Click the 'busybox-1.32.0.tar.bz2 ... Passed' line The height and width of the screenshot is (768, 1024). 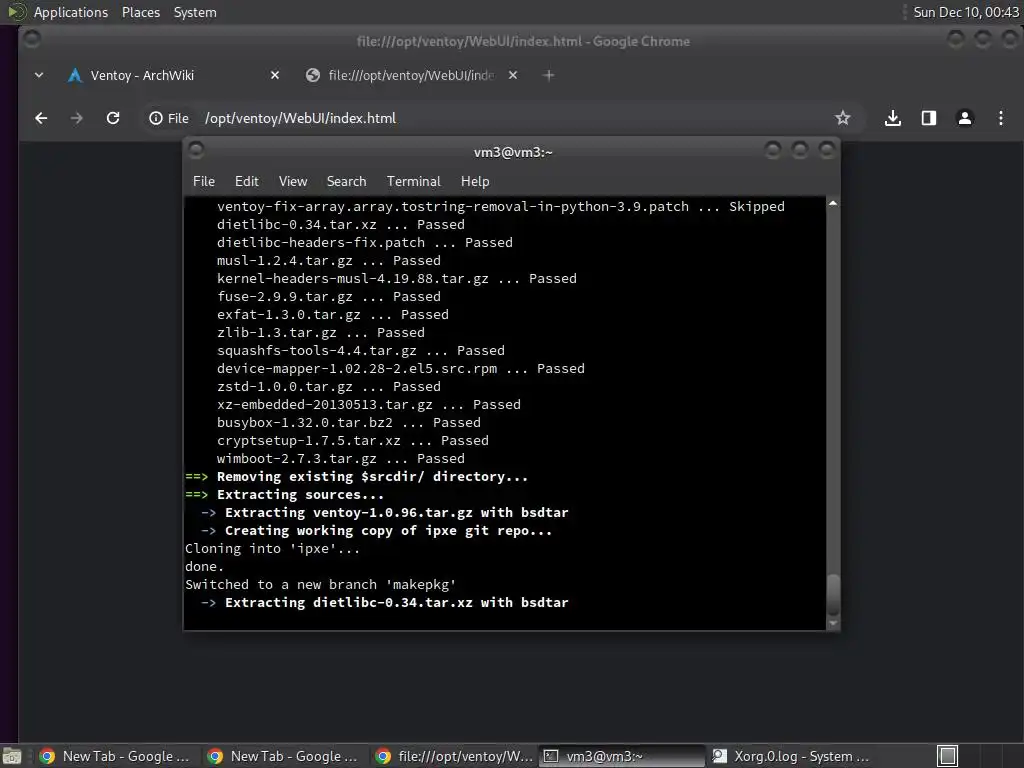(349, 423)
